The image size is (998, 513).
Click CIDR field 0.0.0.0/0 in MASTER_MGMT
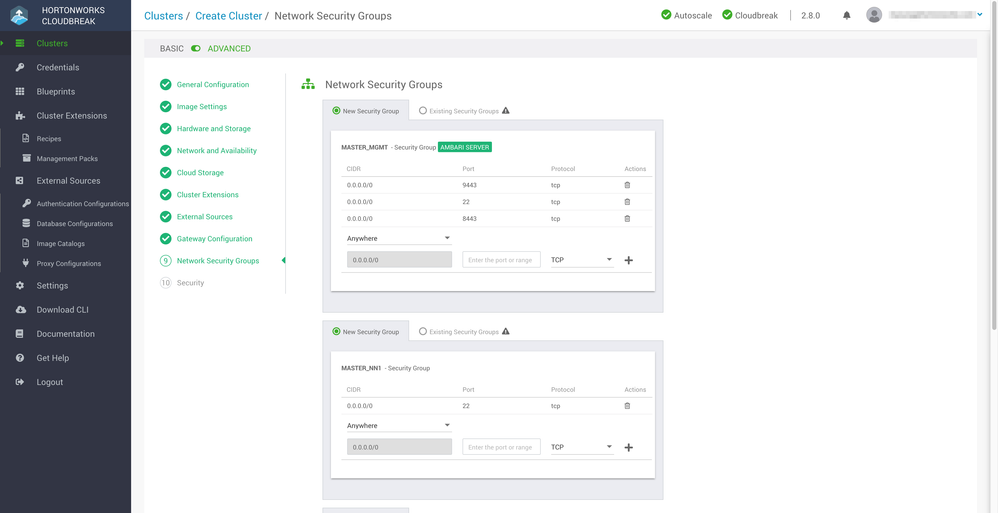(x=399, y=260)
